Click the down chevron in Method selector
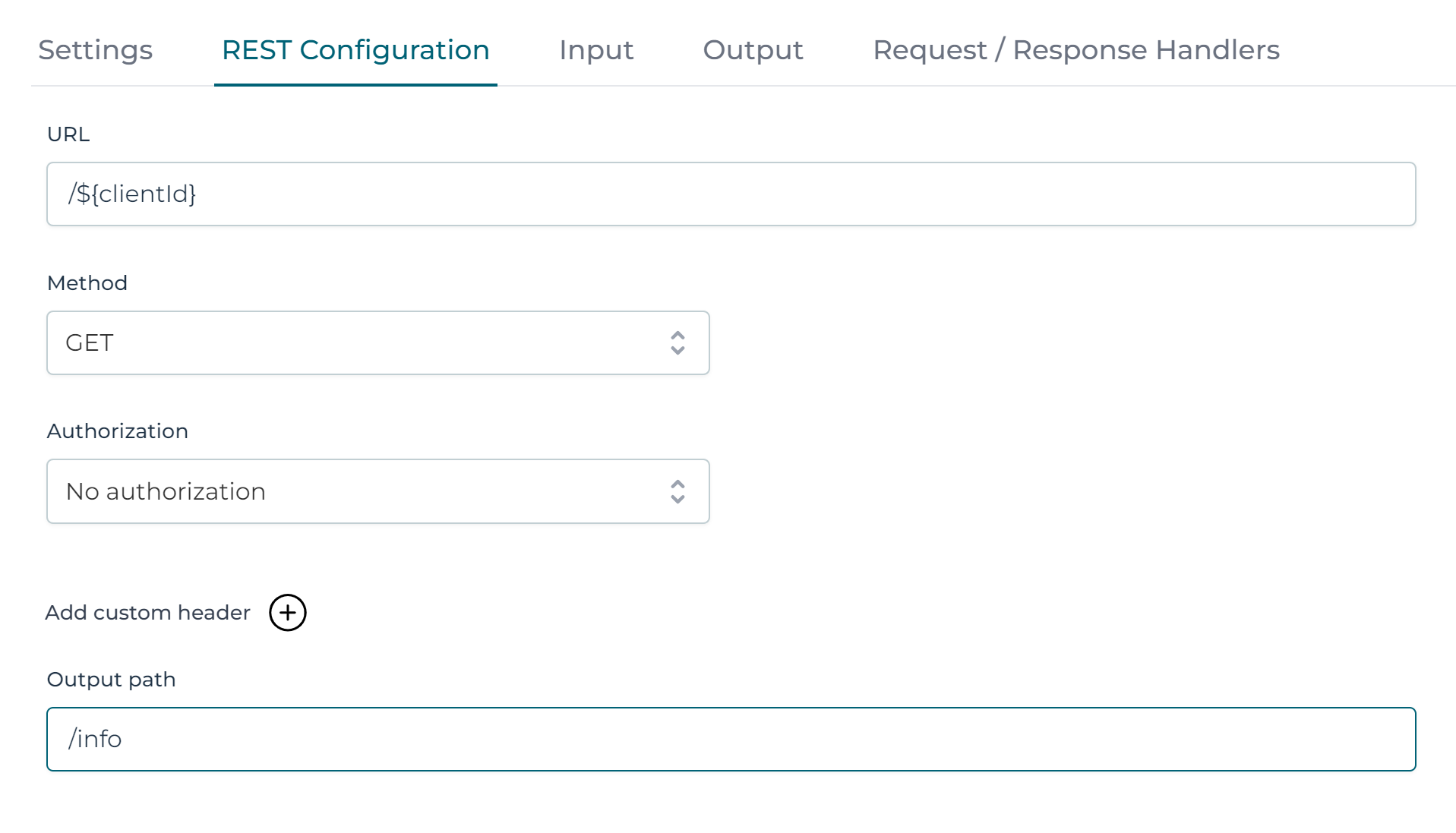Image resolution: width=1456 pixels, height=833 pixels. 678,351
